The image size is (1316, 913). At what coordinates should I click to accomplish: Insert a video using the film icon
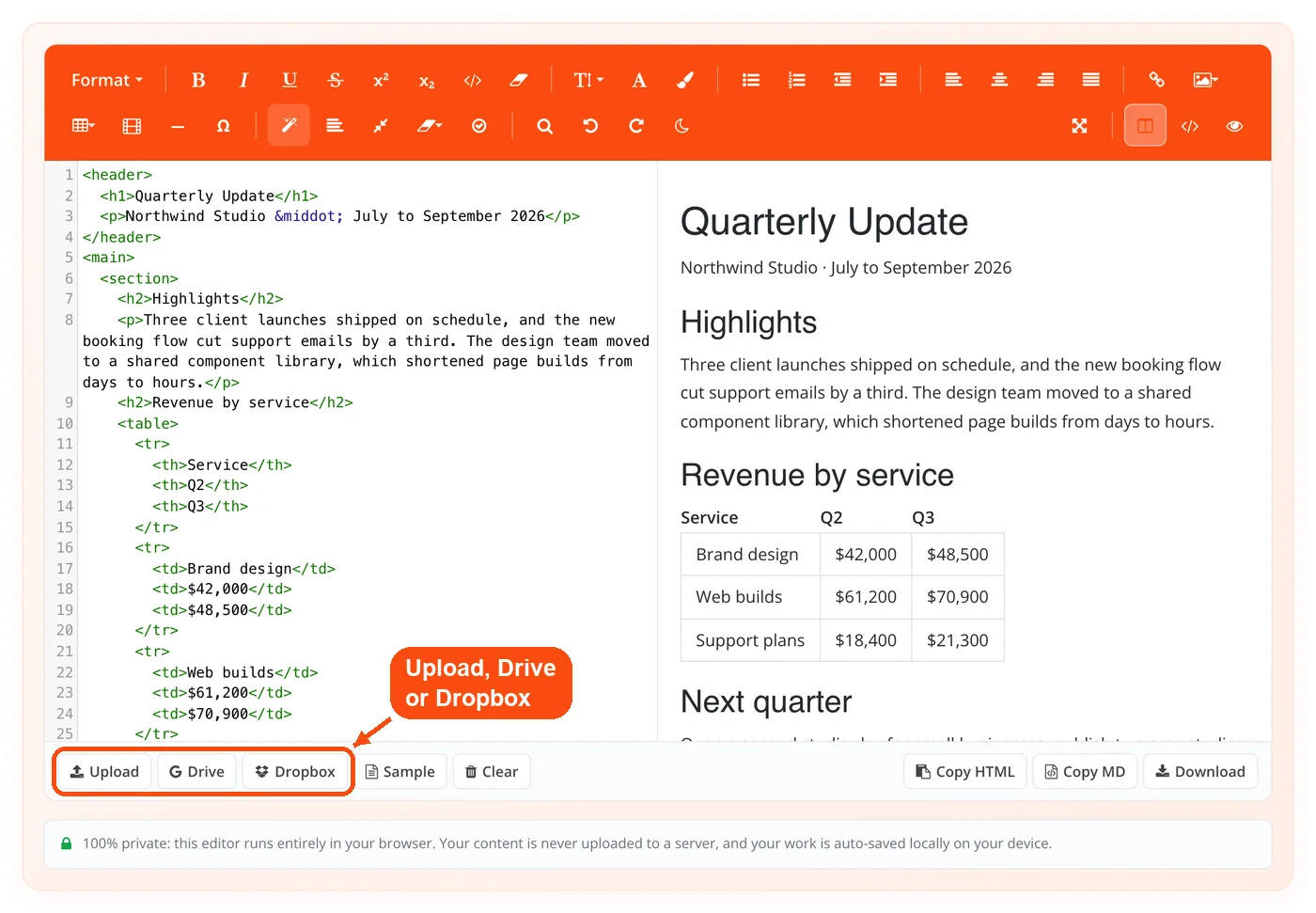pos(132,126)
